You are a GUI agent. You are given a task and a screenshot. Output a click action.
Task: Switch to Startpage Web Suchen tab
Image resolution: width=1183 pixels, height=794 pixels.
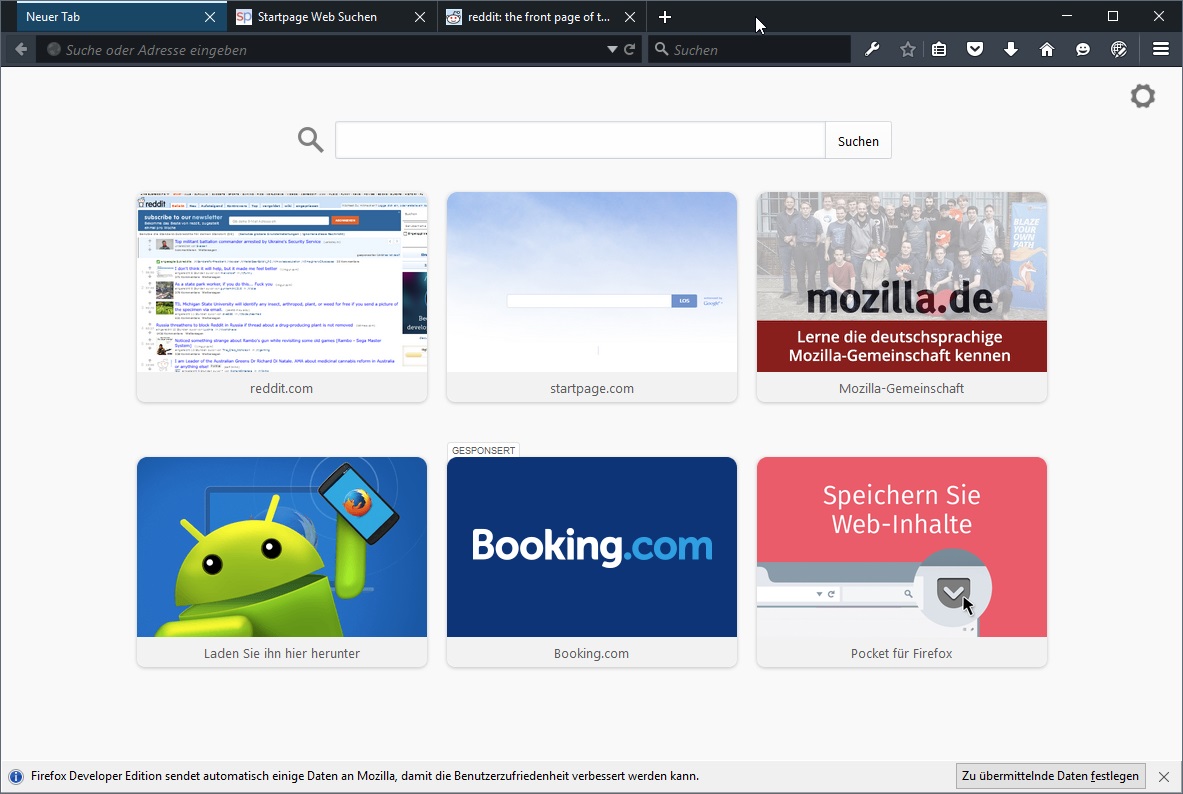pos(332,17)
